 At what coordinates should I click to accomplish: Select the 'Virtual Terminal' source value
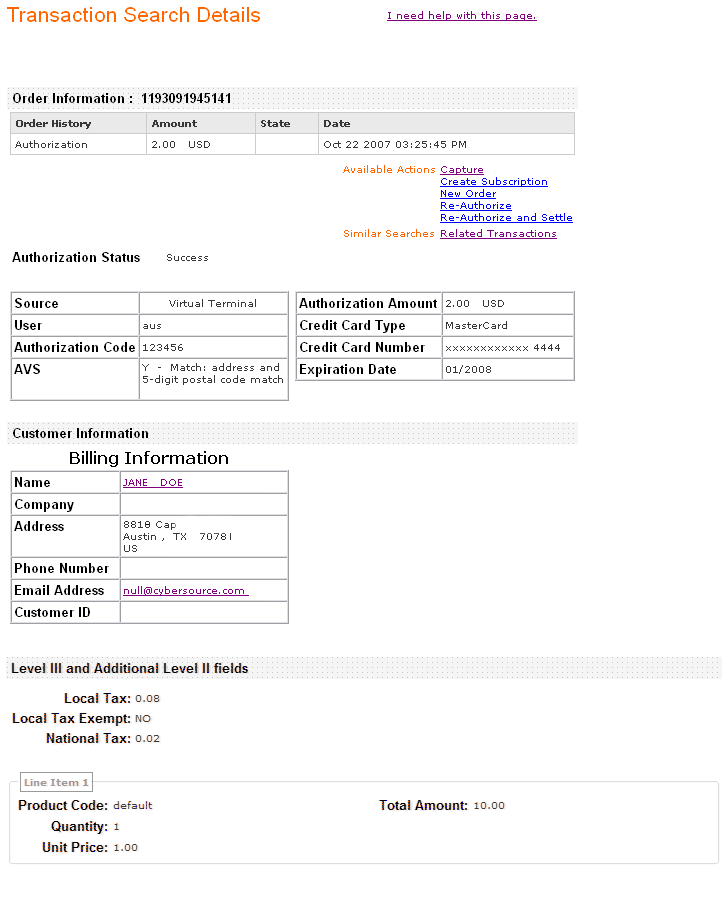point(213,304)
